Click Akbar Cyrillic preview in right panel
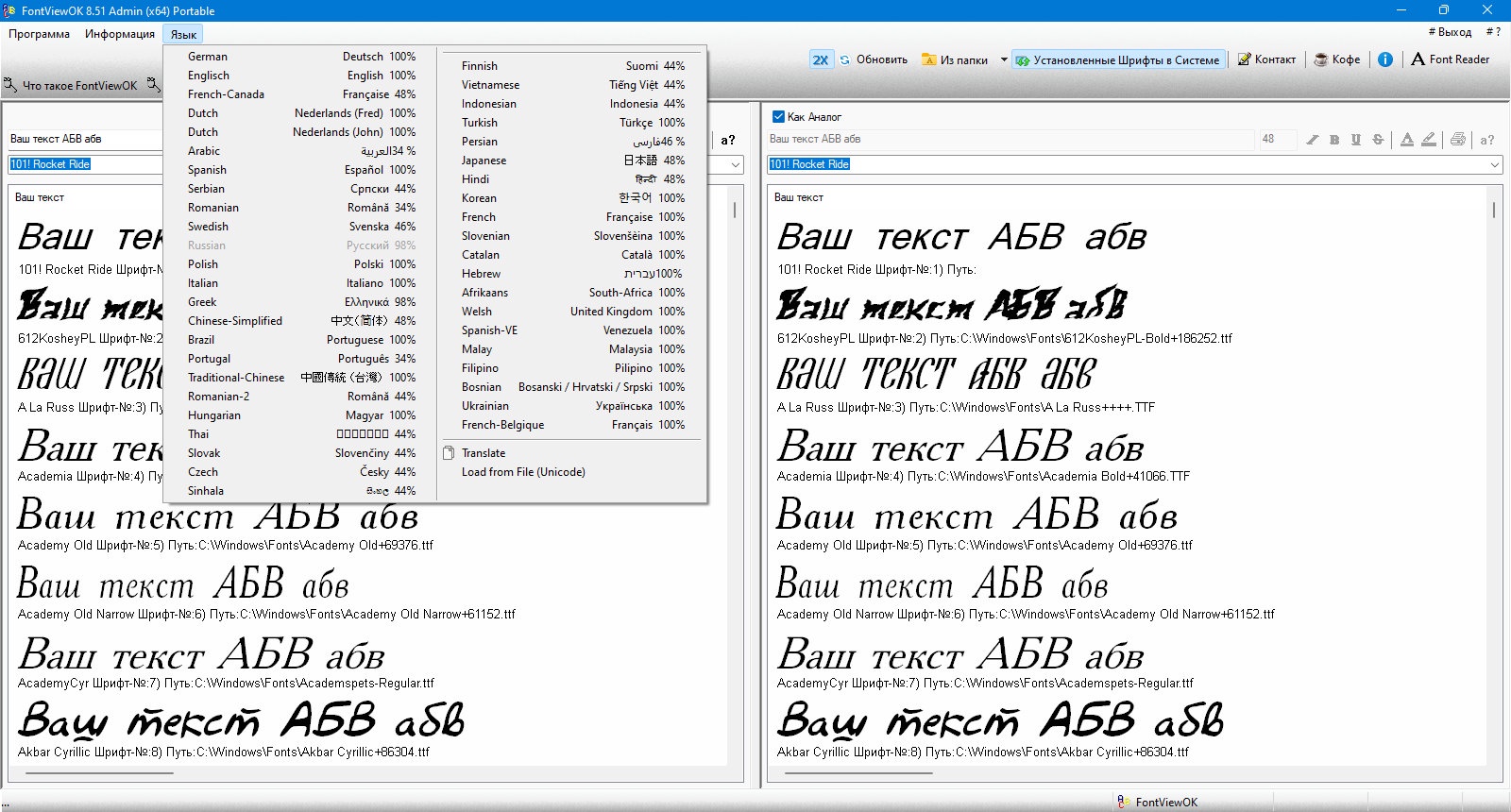The image size is (1511, 812). pyautogui.click(x=1000, y=720)
